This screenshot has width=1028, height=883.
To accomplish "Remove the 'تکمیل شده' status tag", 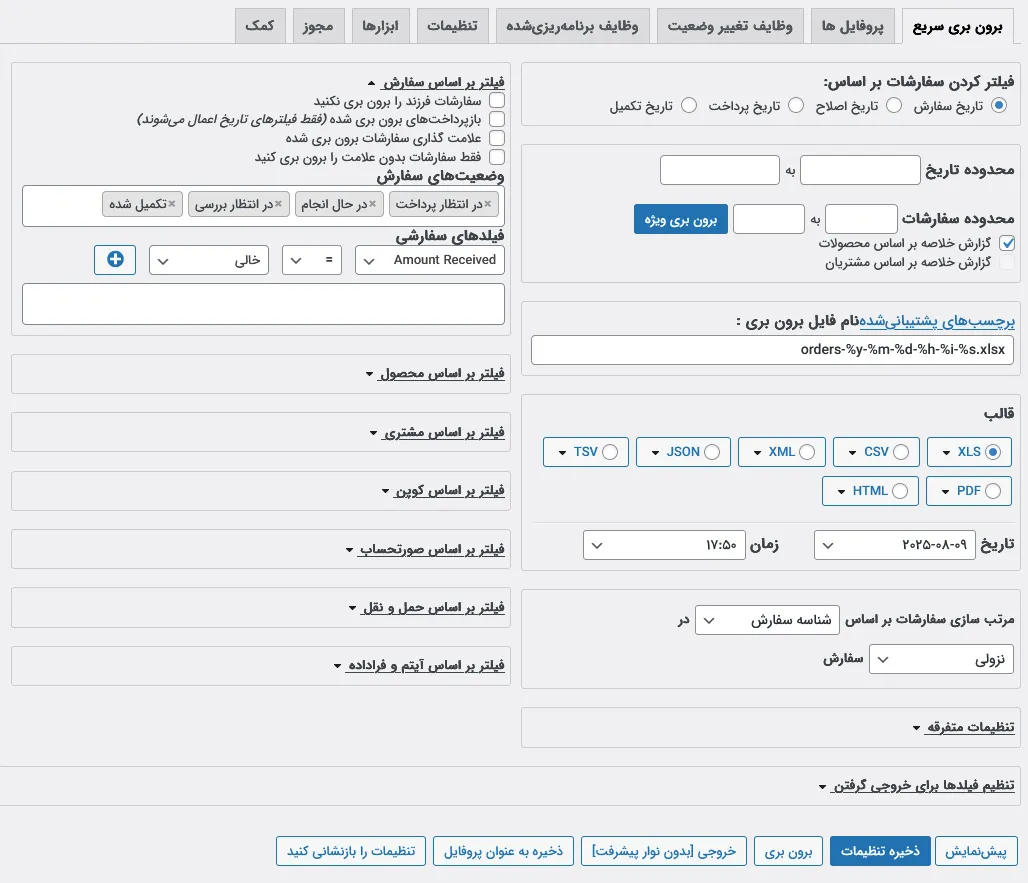I will [172, 204].
